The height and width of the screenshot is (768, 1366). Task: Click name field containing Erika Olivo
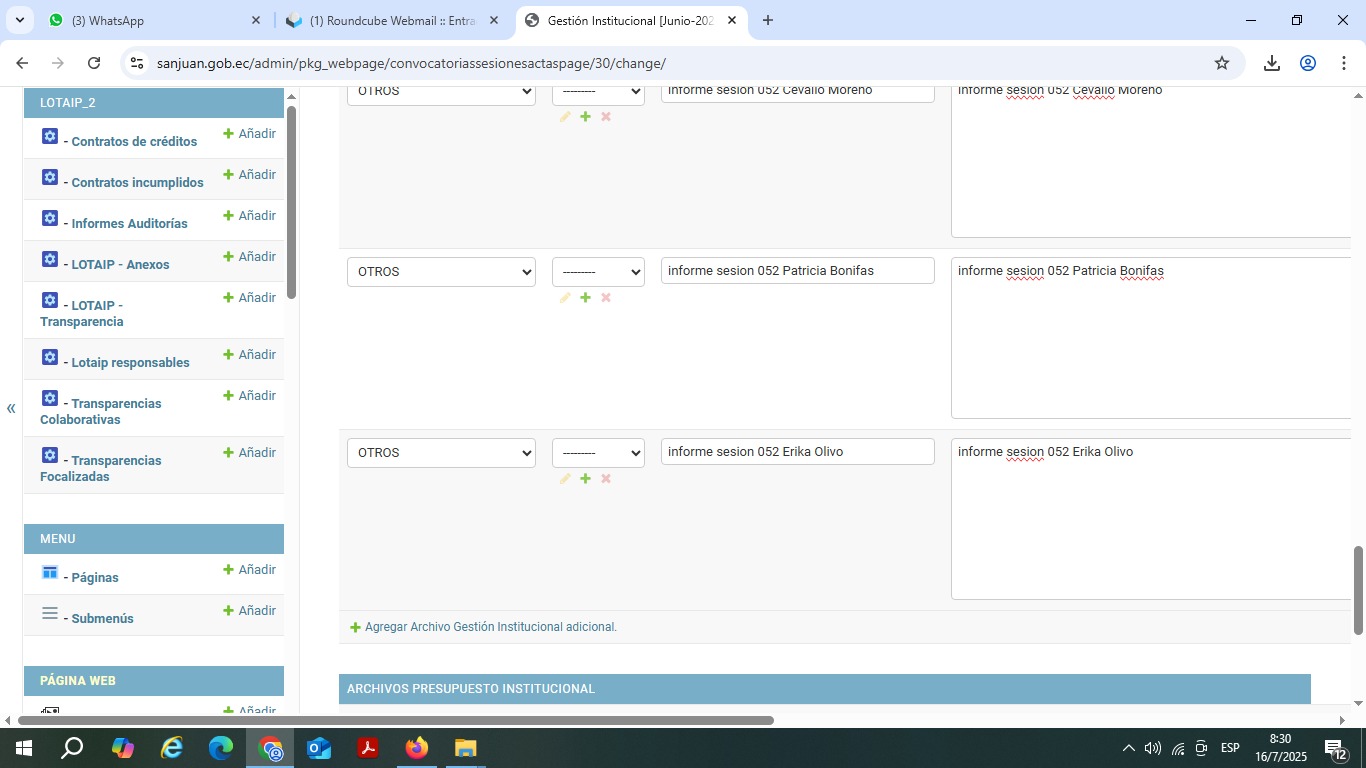point(797,452)
